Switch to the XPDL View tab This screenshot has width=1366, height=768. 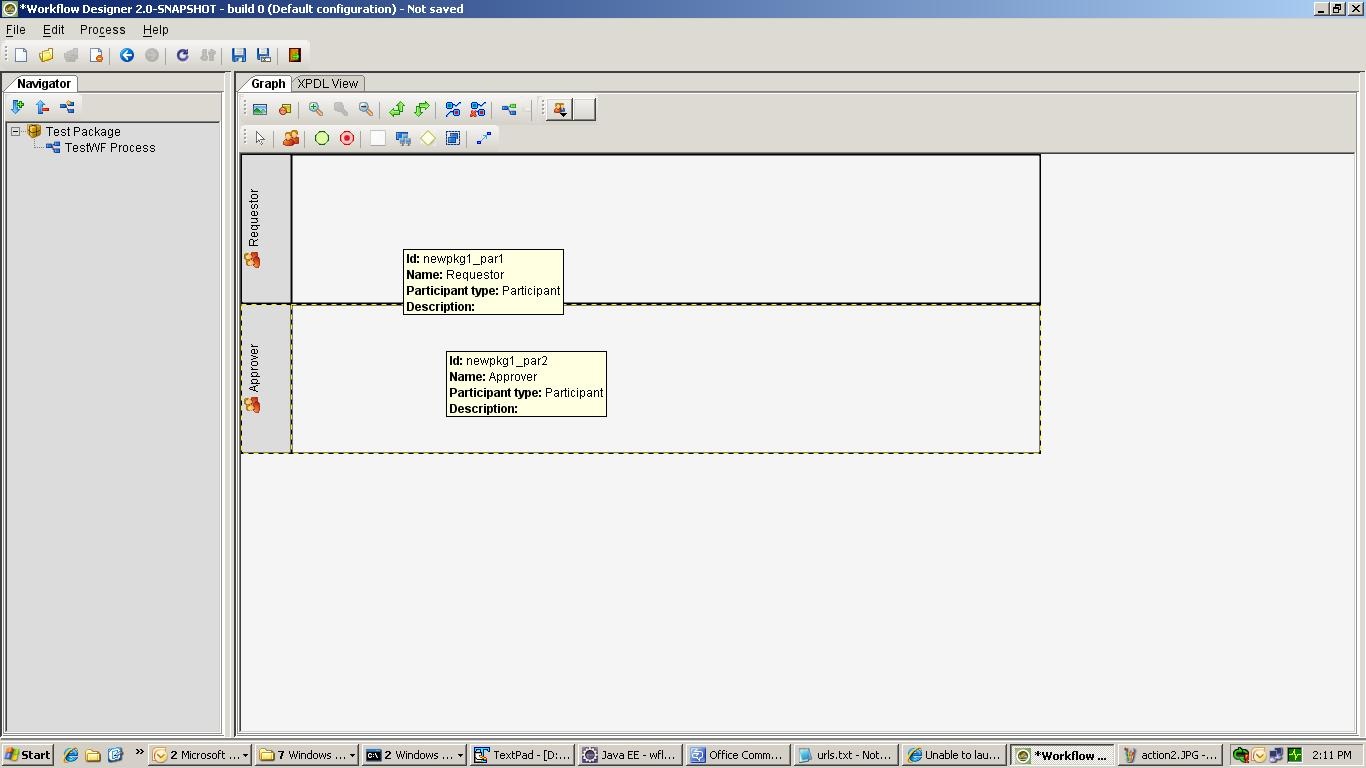[328, 83]
